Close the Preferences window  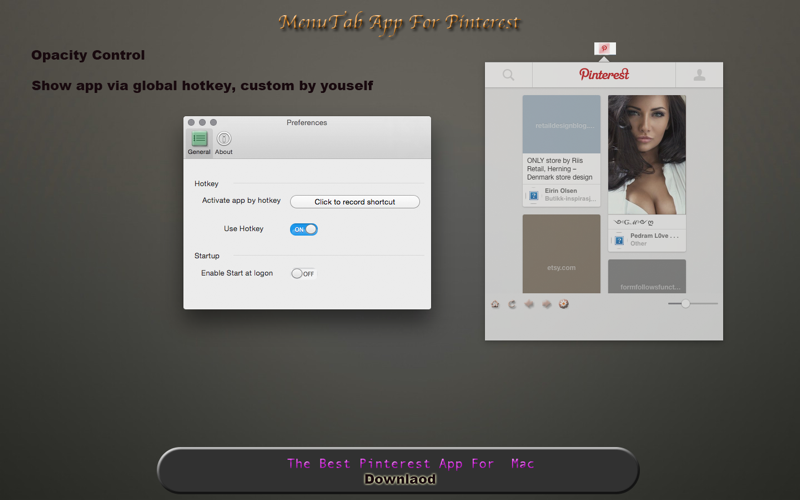click(191, 122)
